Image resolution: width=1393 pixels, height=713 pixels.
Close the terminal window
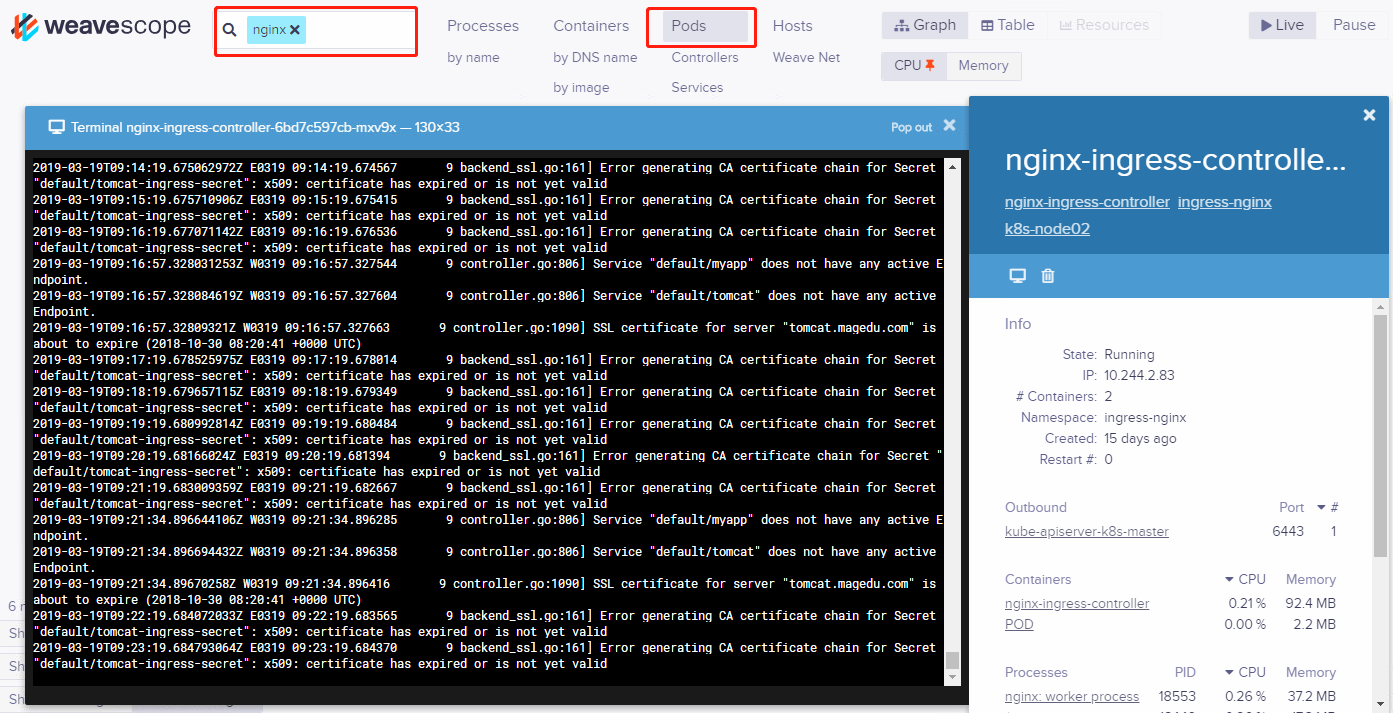949,126
